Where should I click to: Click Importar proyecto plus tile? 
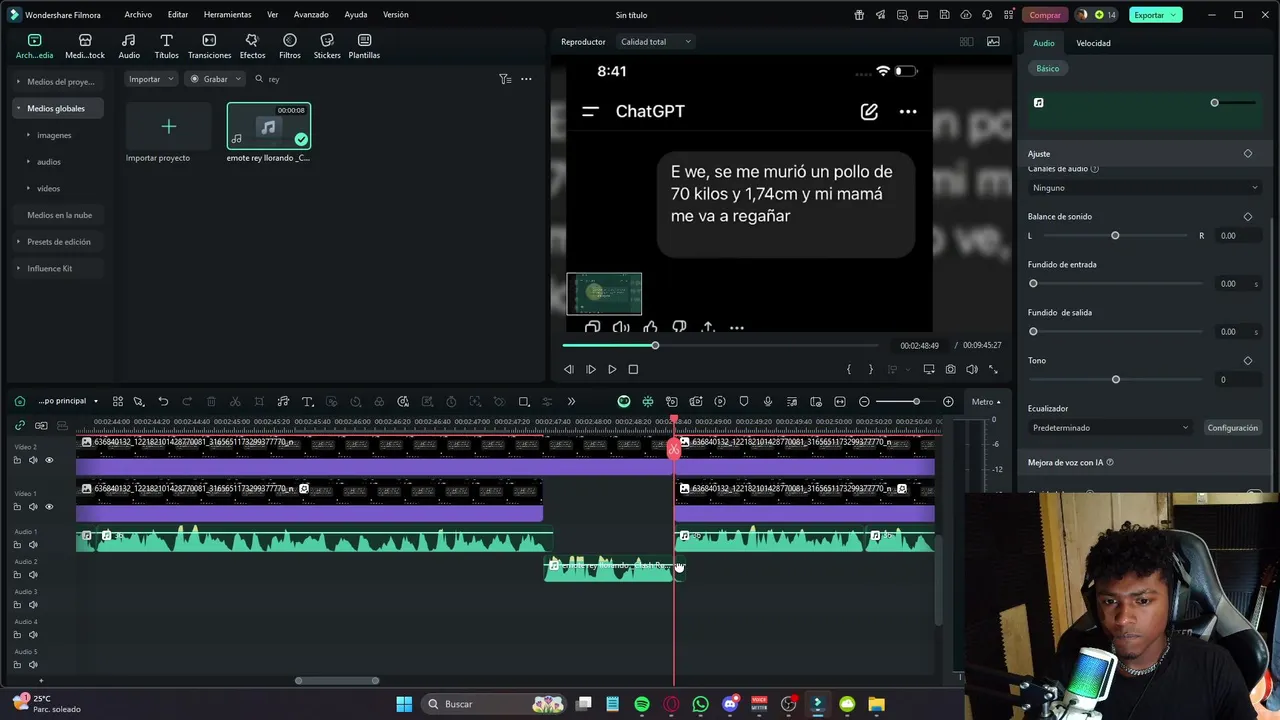click(169, 126)
